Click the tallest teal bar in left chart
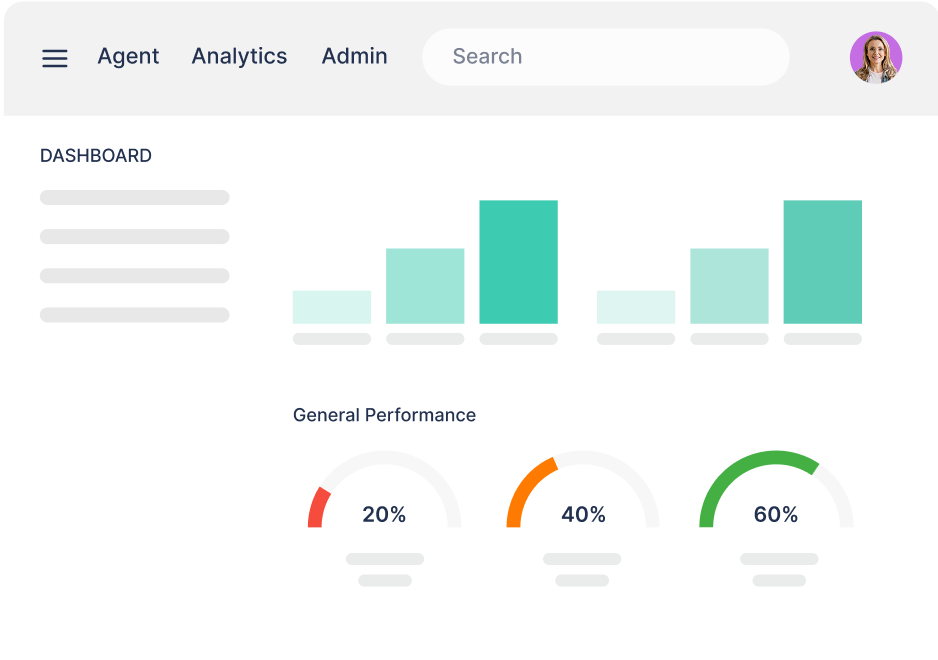938x660 pixels. click(x=518, y=260)
